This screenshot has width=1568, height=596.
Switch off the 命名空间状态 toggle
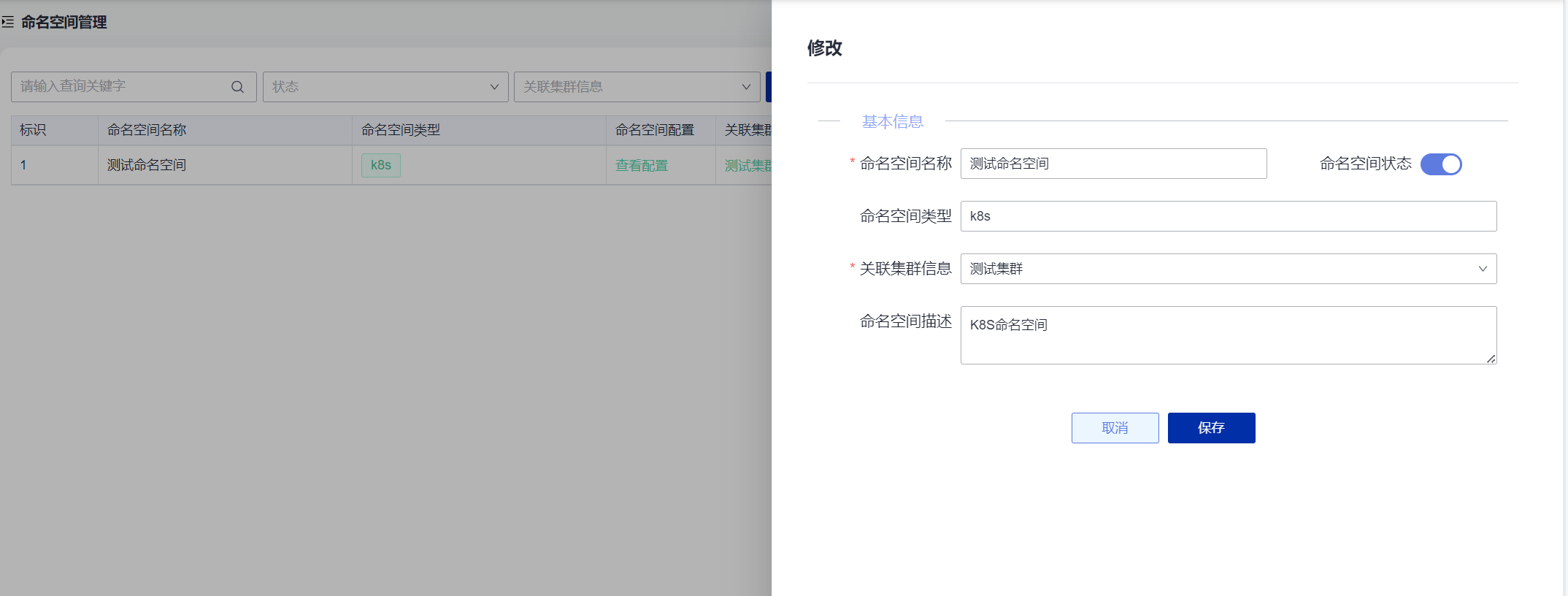pyautogui.click(x=1441, y=164)
